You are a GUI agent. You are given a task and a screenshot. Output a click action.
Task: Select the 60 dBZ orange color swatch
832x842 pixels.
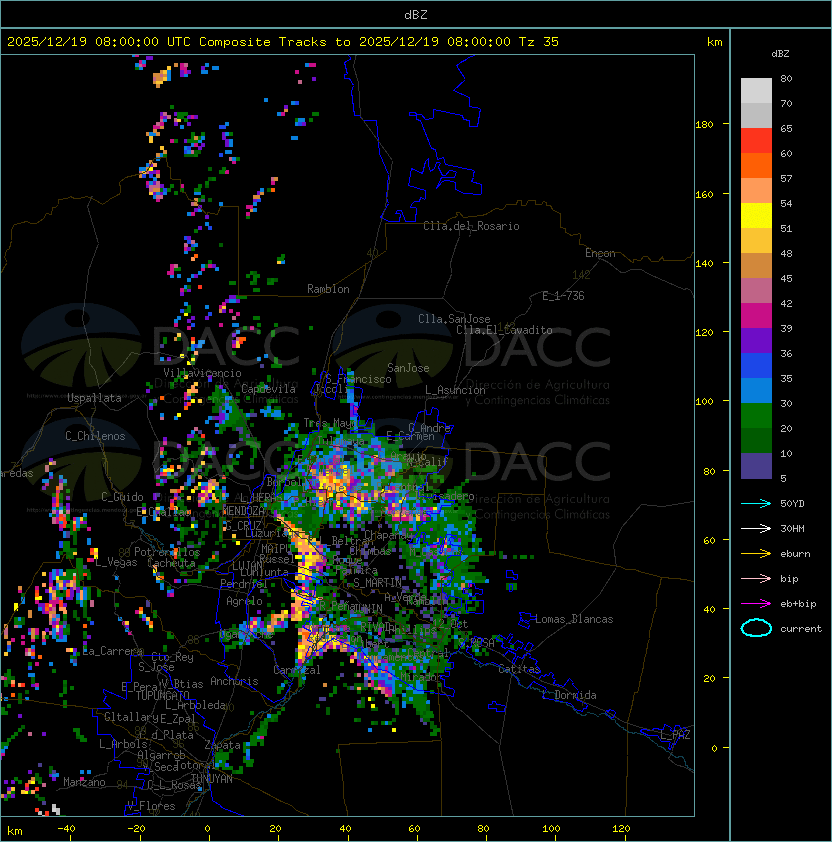pyautogui.click(x=756, y=165)
